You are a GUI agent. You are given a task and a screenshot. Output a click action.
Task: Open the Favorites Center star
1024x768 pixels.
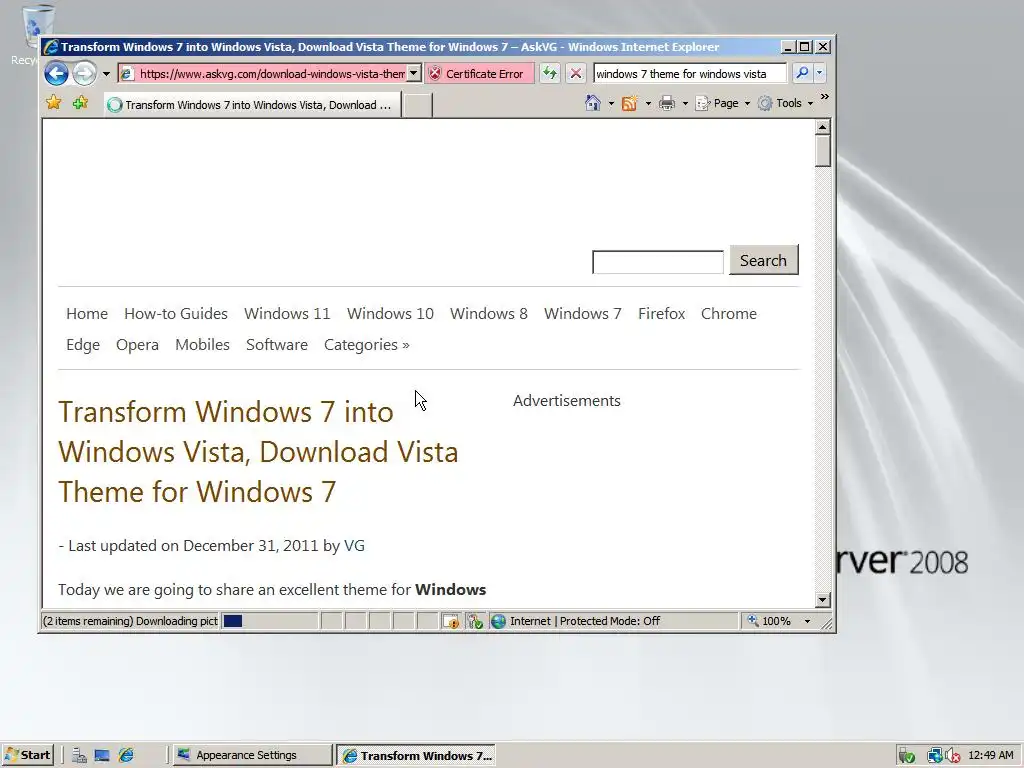(x=54, y=103)
